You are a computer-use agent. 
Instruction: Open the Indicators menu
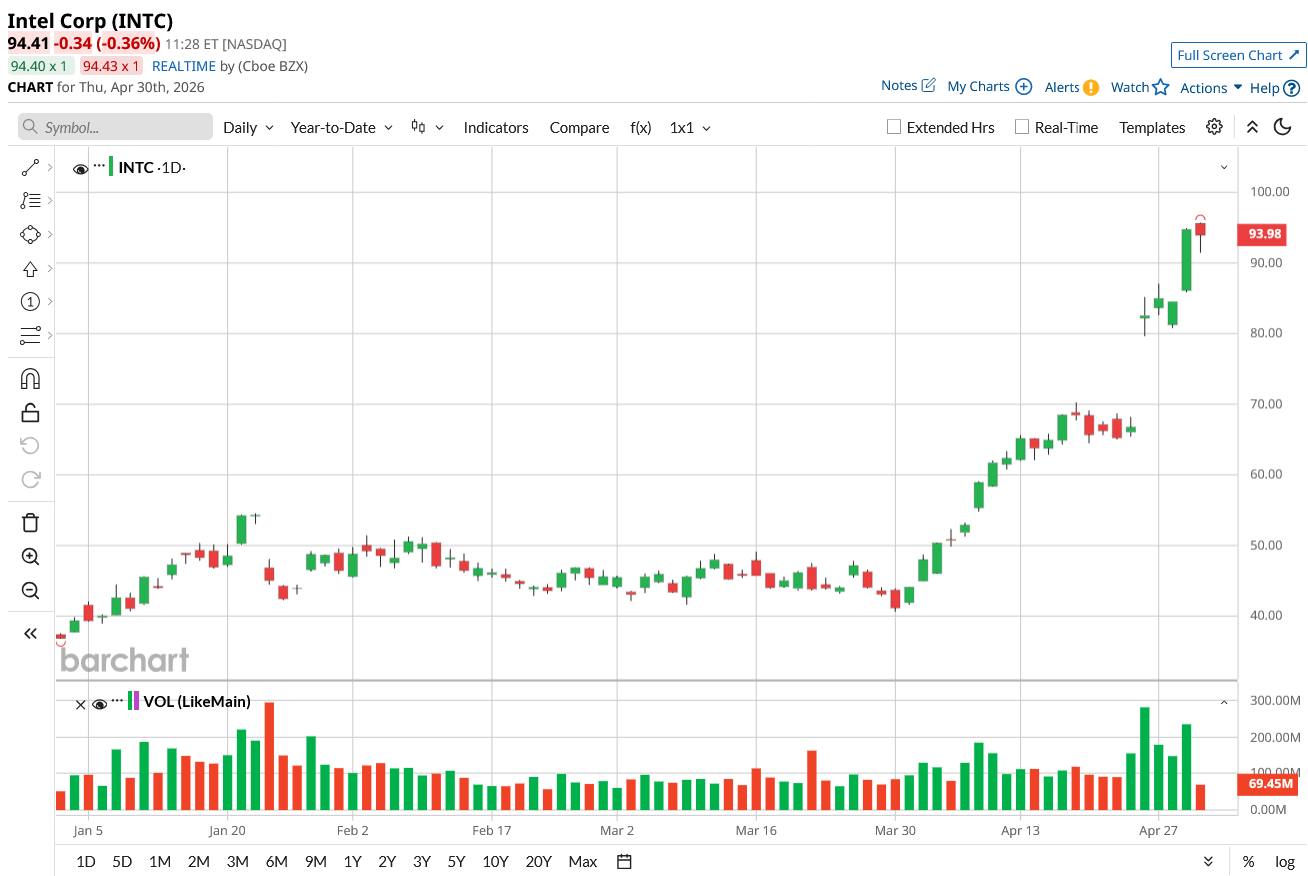pyautogui.click(x=496, y=127)
